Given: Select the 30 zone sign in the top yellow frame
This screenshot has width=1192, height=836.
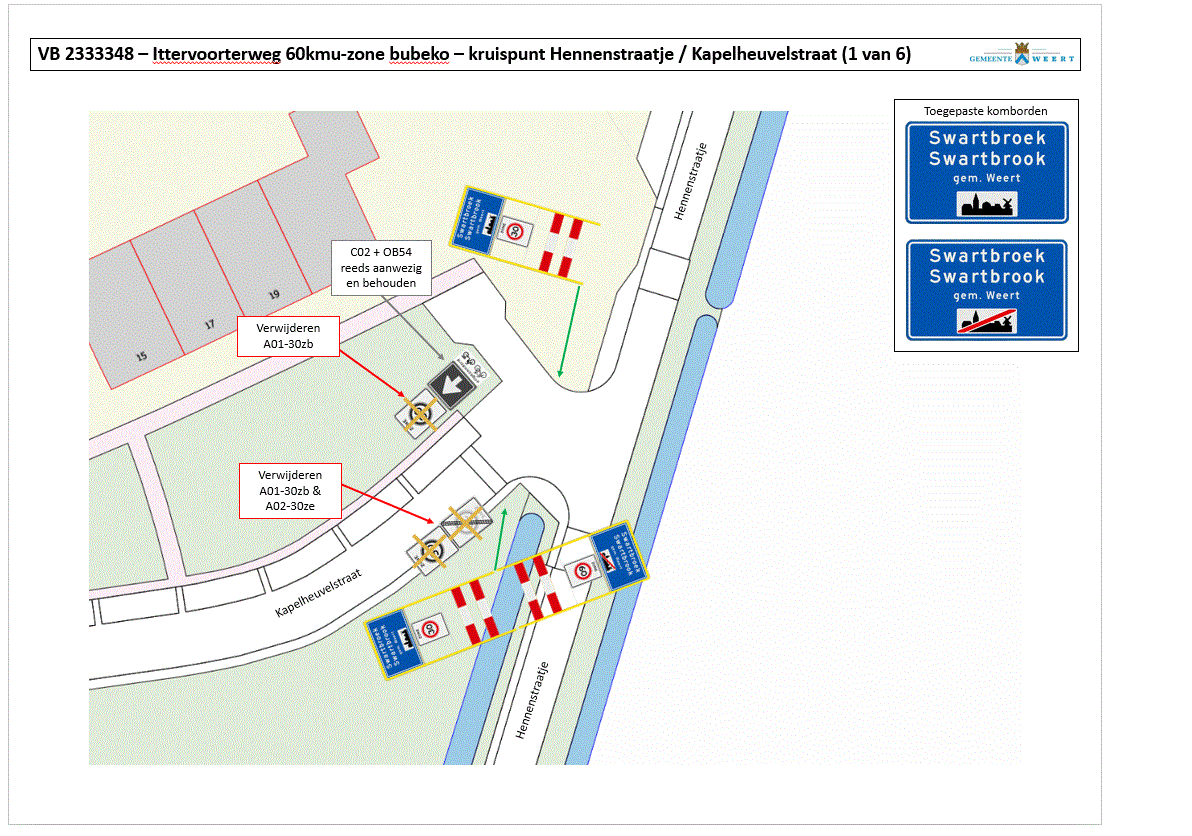Looking at the screenshot, I should pos(514,231).
